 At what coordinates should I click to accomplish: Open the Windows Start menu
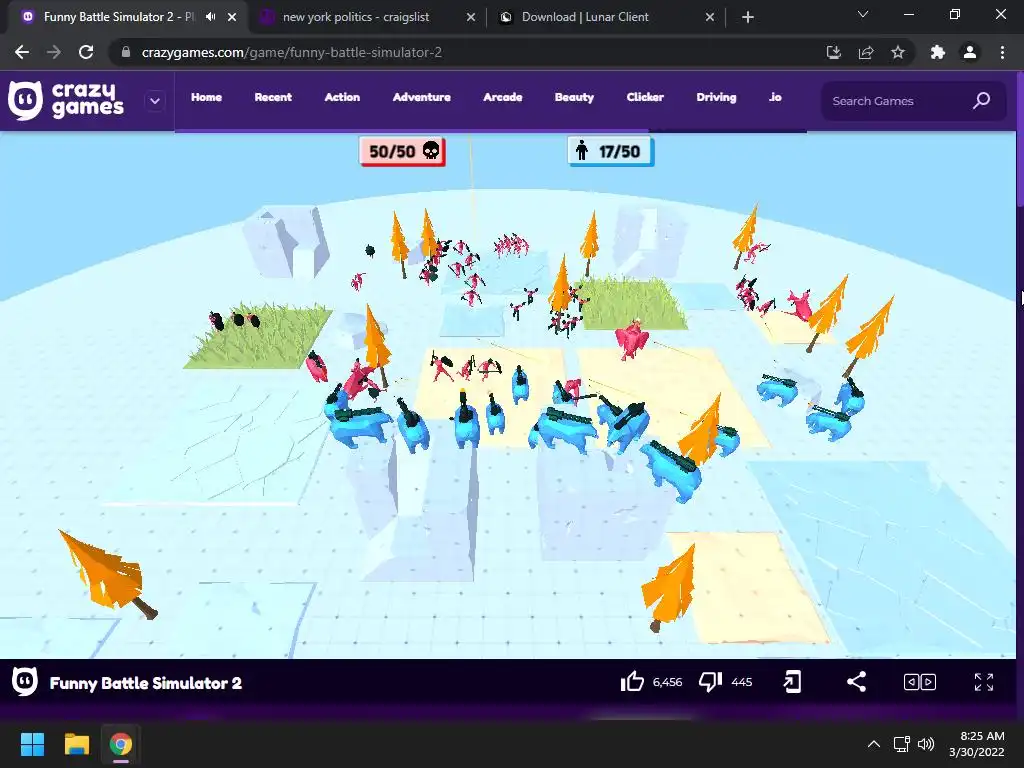[x=32, y=744]
